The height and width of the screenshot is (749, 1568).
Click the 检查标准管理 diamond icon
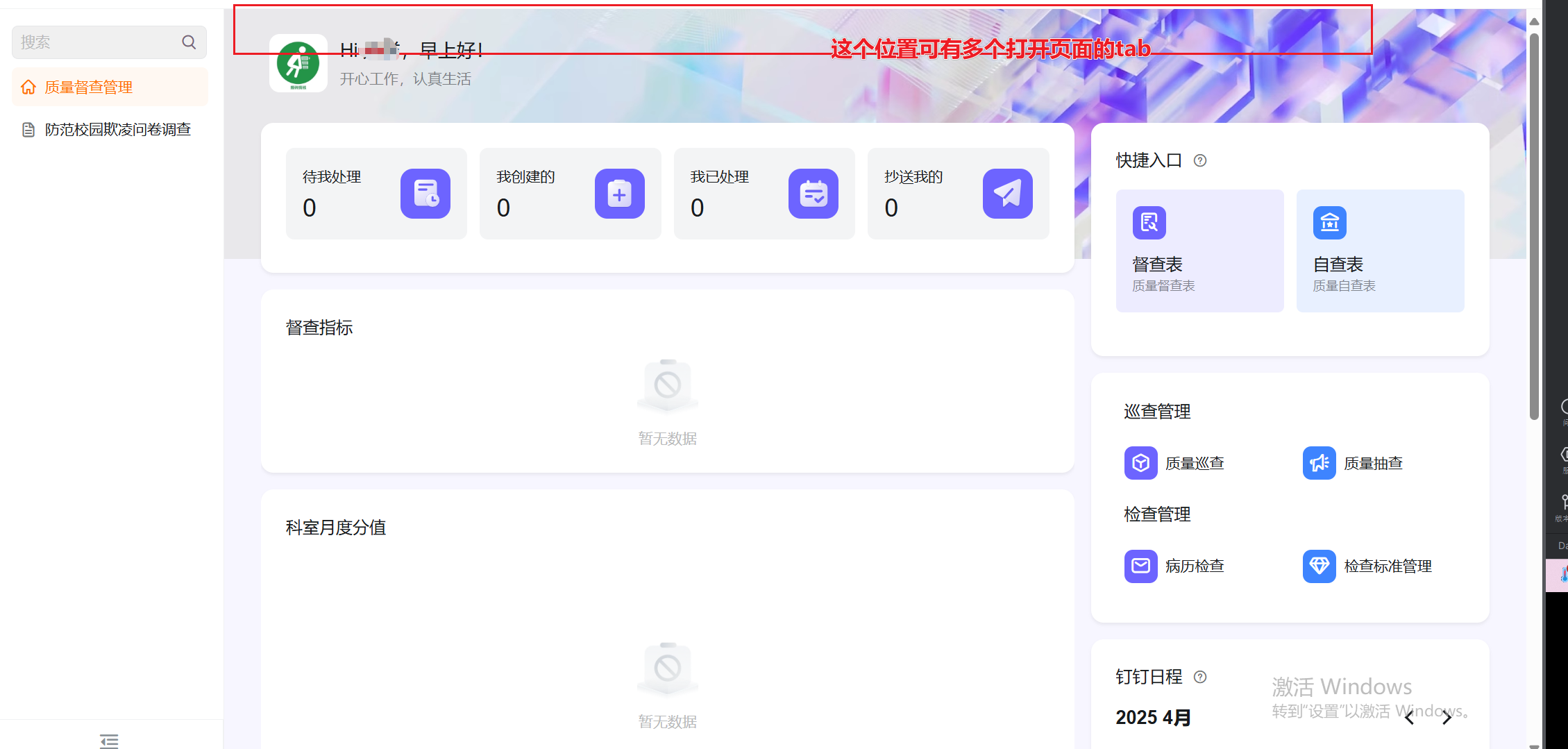pyautogui.click(x=1320, y=566)
